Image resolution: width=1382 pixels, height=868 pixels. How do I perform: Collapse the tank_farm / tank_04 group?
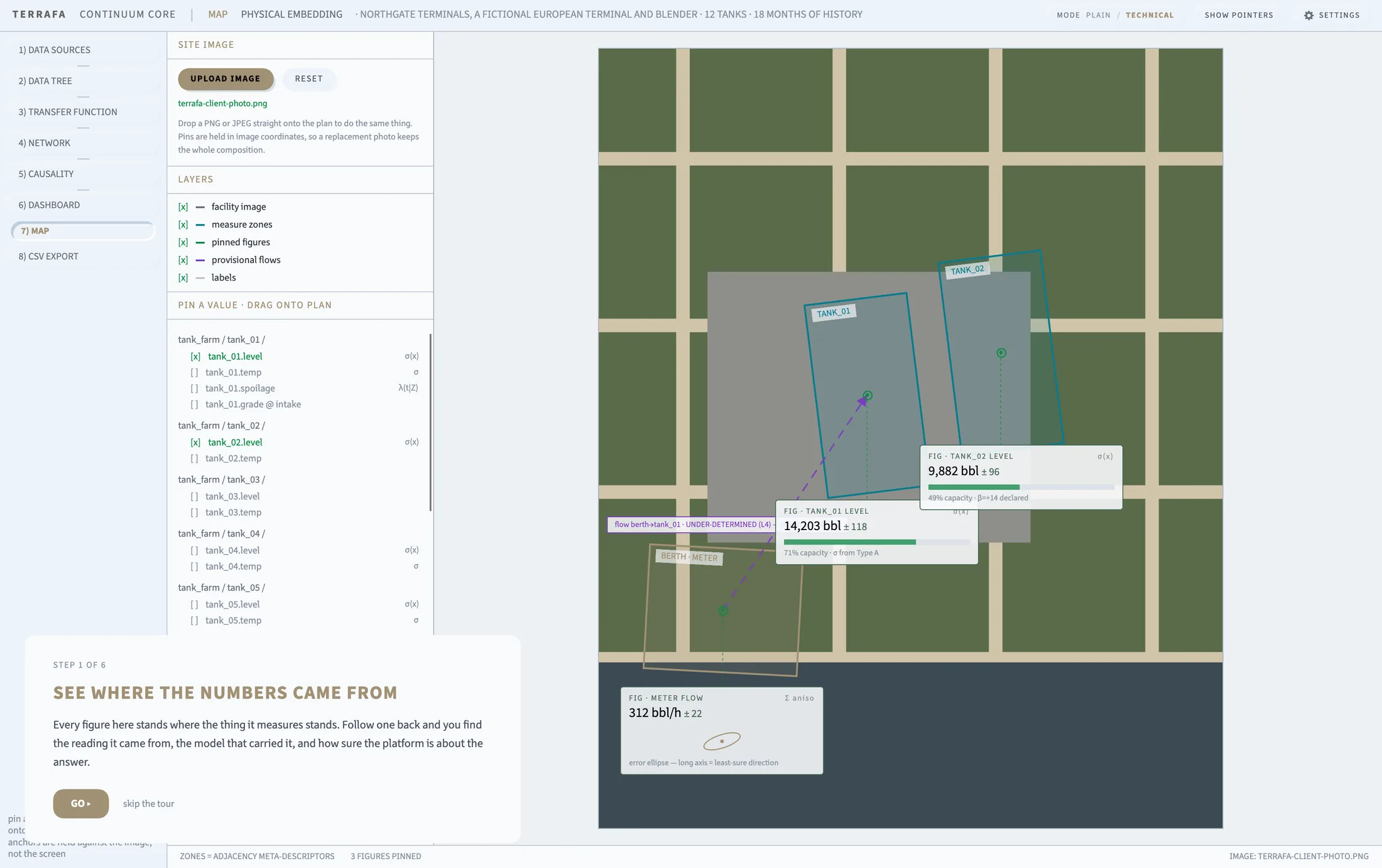[x=221, y=533]
